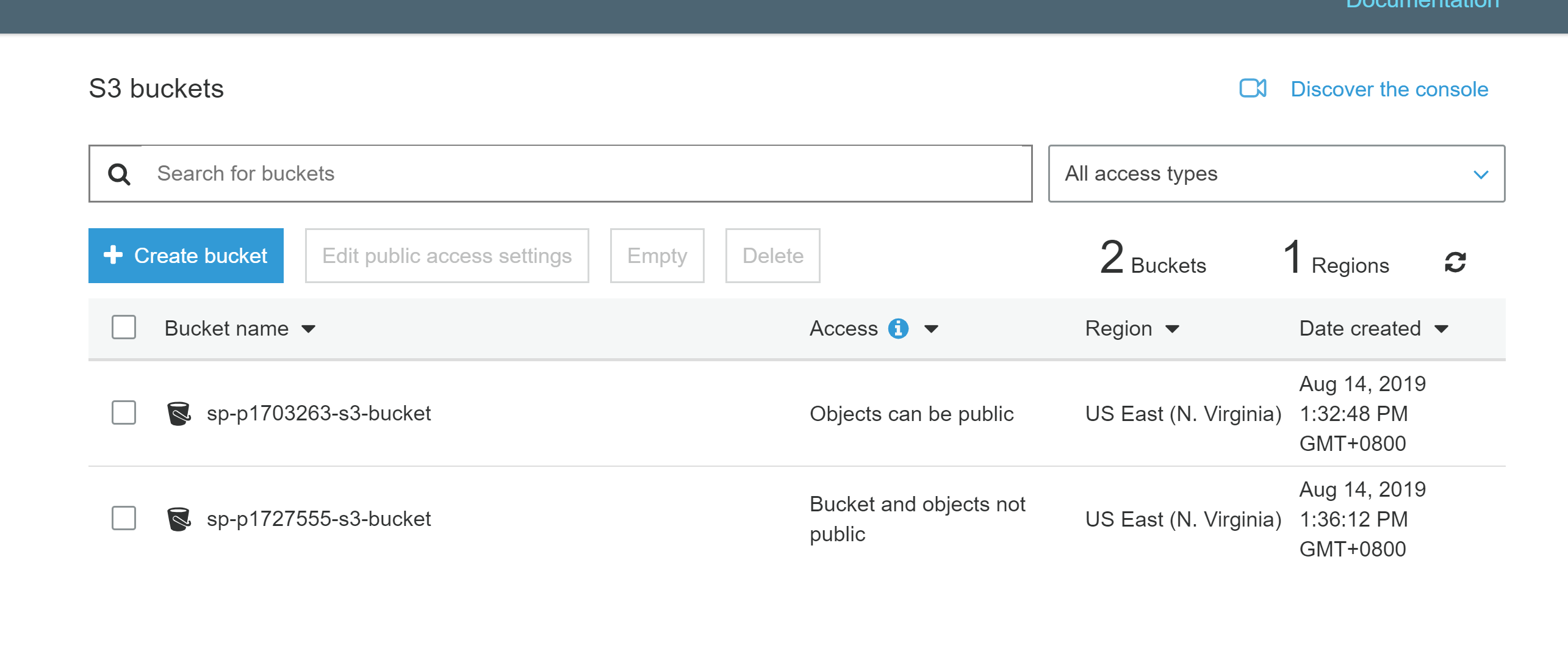Click the 1:36:12 PM creation date

coord(1362,519)
